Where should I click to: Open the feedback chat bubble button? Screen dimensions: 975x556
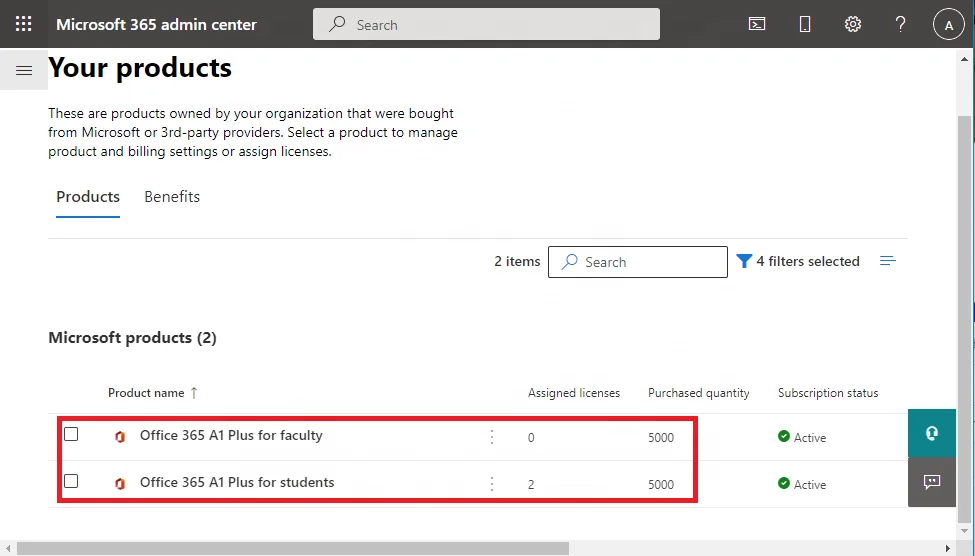click(931, 482)
